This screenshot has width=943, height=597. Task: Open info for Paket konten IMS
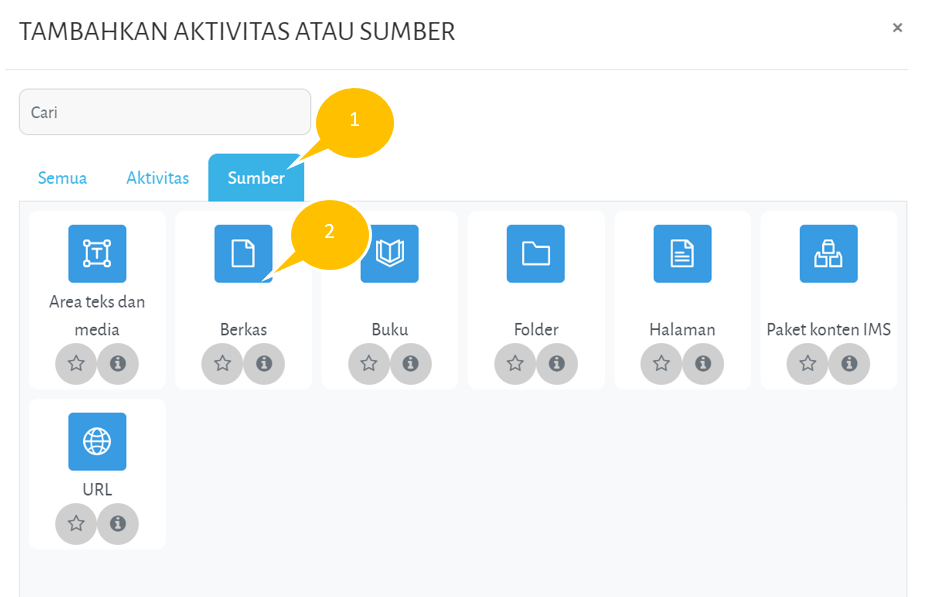click(849, 364)
